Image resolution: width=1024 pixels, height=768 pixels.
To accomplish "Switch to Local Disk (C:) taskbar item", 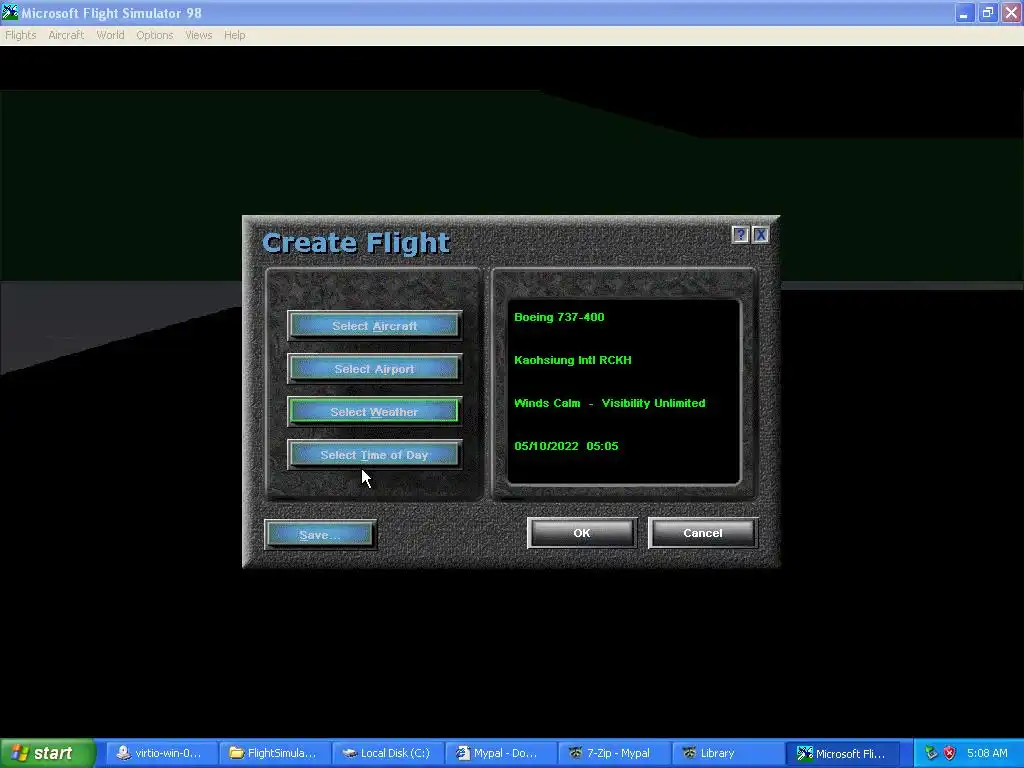I will pyautogui.click(x=387, y=754).
